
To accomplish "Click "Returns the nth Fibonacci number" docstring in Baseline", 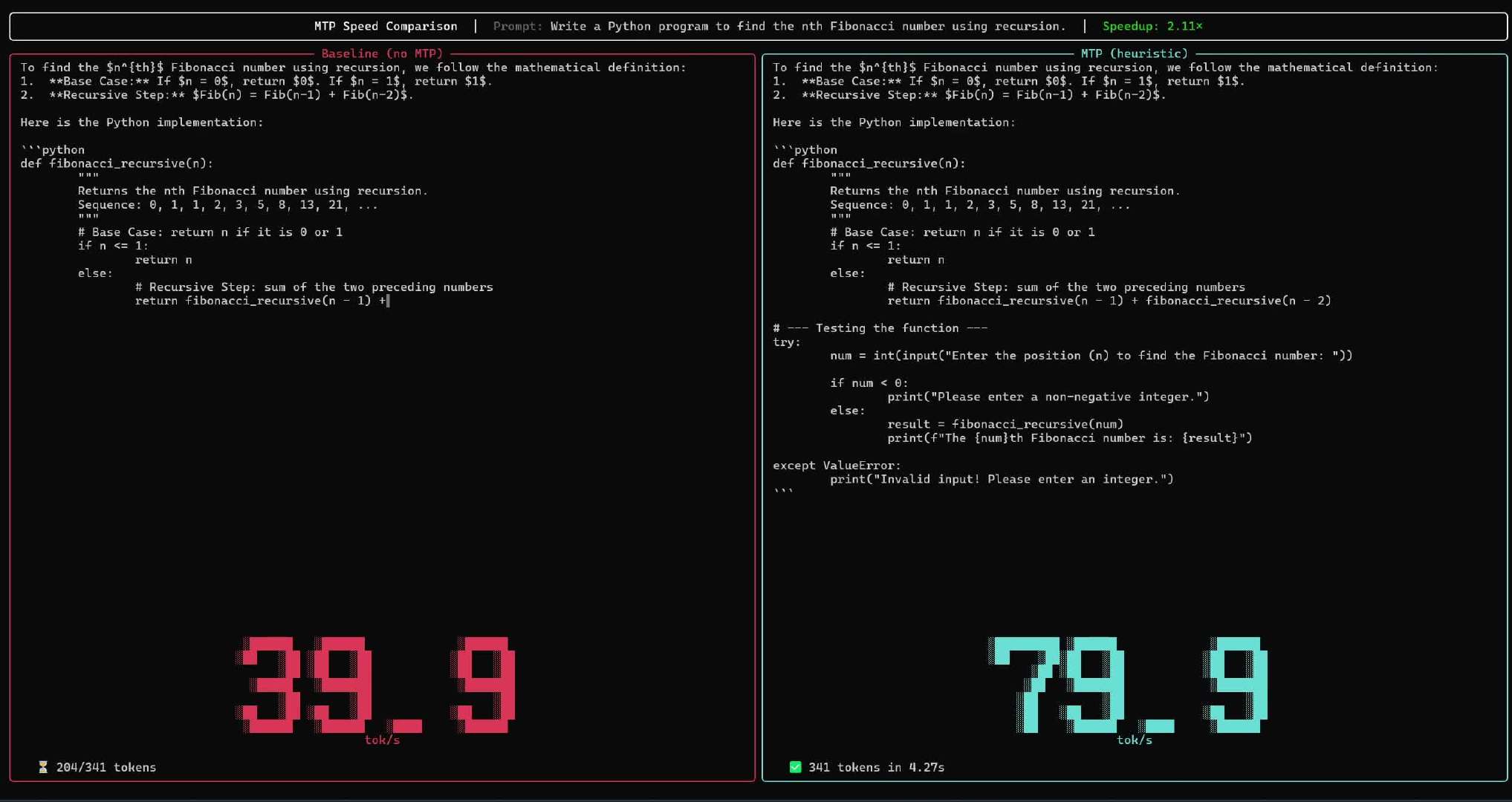I will pos(253,191).
